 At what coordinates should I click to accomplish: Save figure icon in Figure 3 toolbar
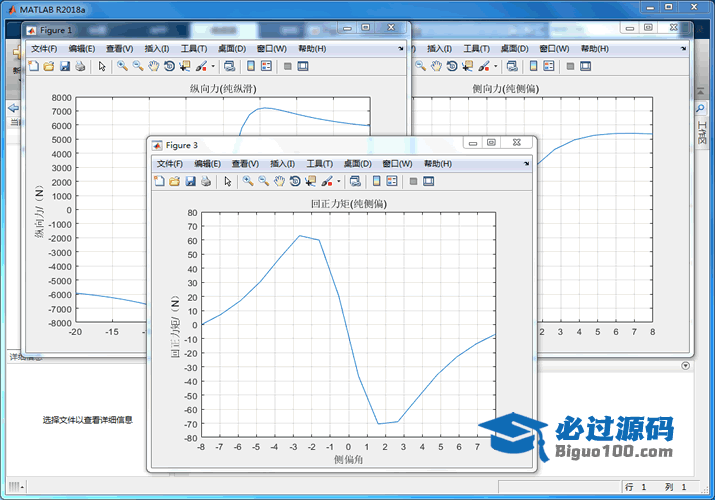190,181
